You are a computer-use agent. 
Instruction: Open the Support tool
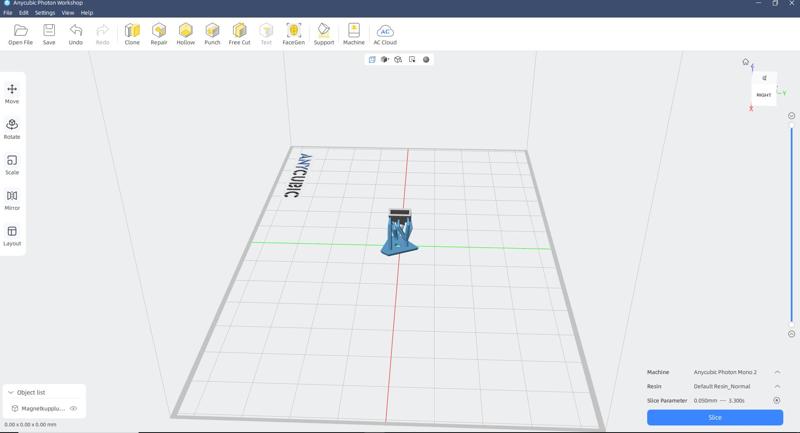[323, 34]
